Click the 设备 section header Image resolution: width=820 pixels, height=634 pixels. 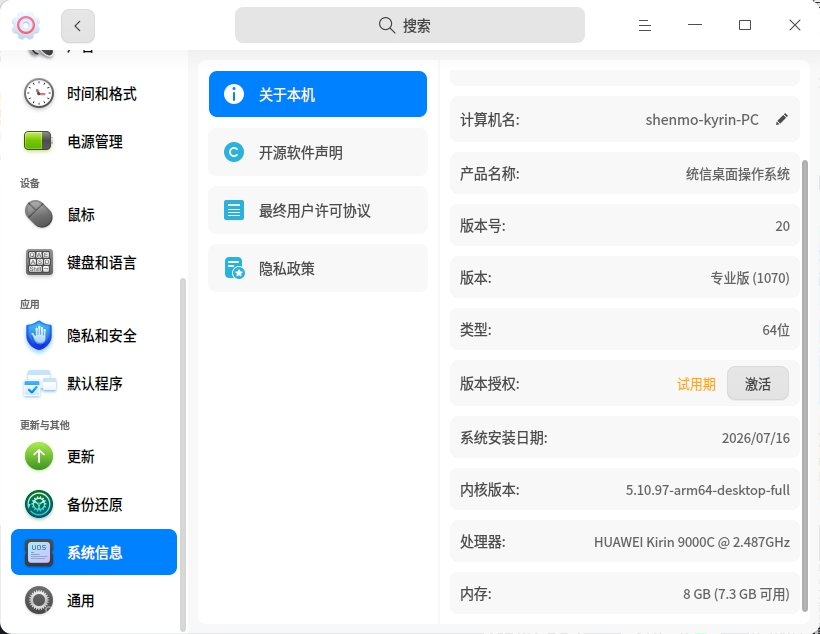pyautogui.click(x=30, y=183)
